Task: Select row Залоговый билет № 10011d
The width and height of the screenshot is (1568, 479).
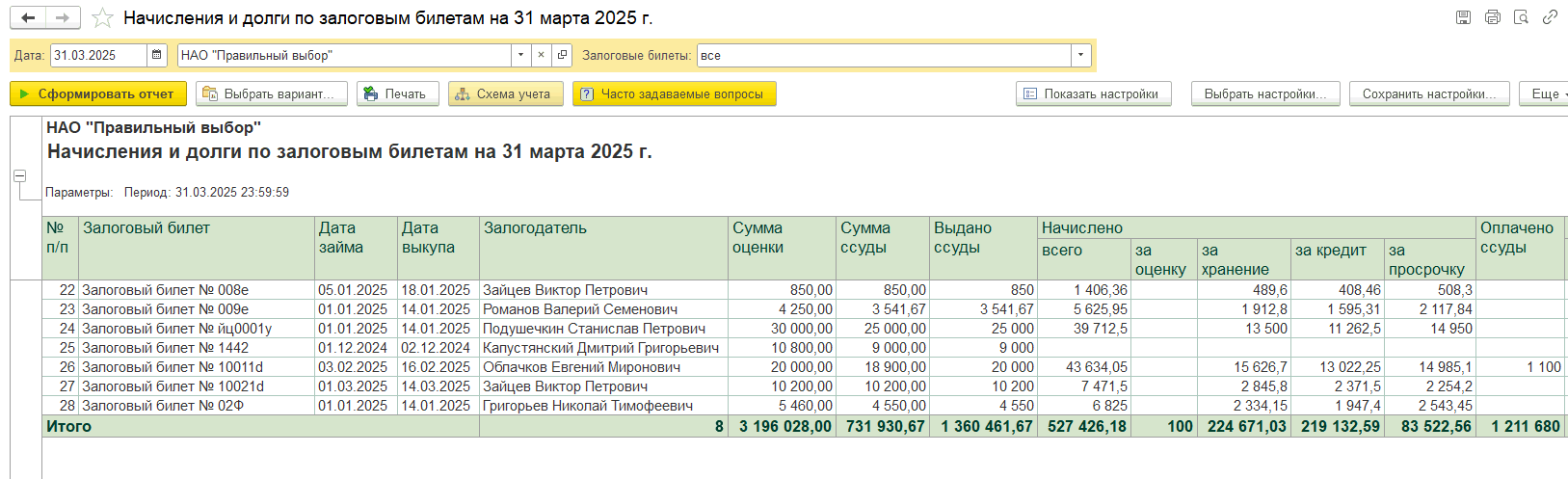Action: pos(172,367)
